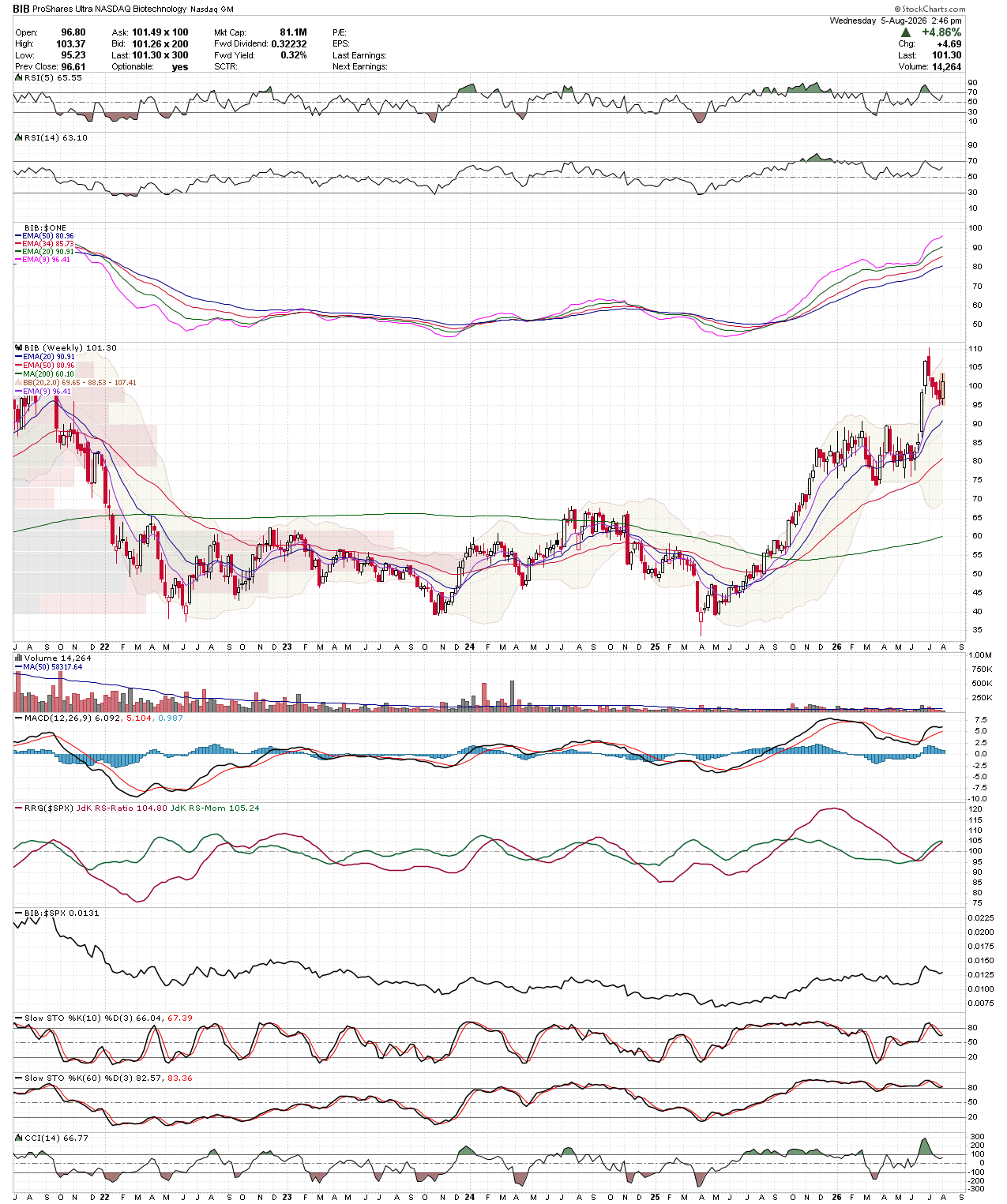Click the Bollinger Band shaded icon in legend
Viewport: 1007px width, 1204px height.
point(19,383)
